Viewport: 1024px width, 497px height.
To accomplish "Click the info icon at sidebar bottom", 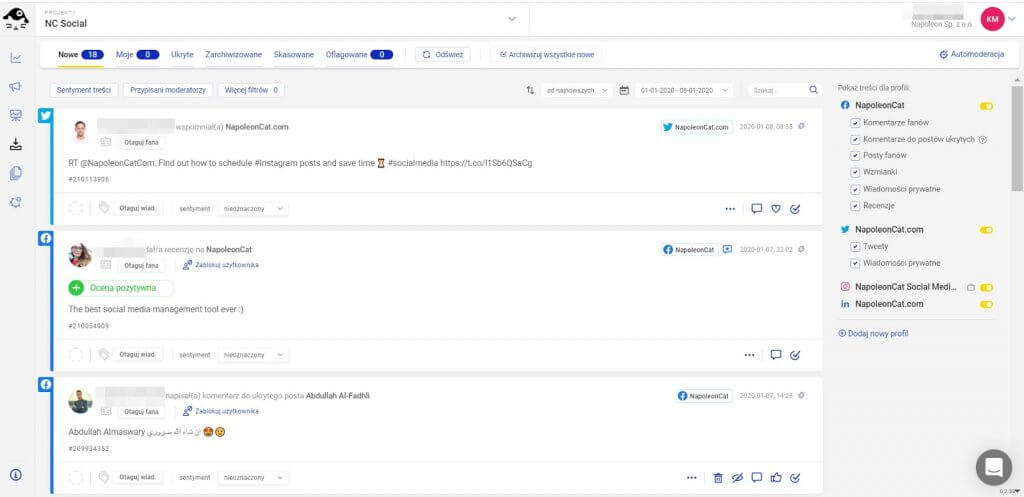I will 16,475.
